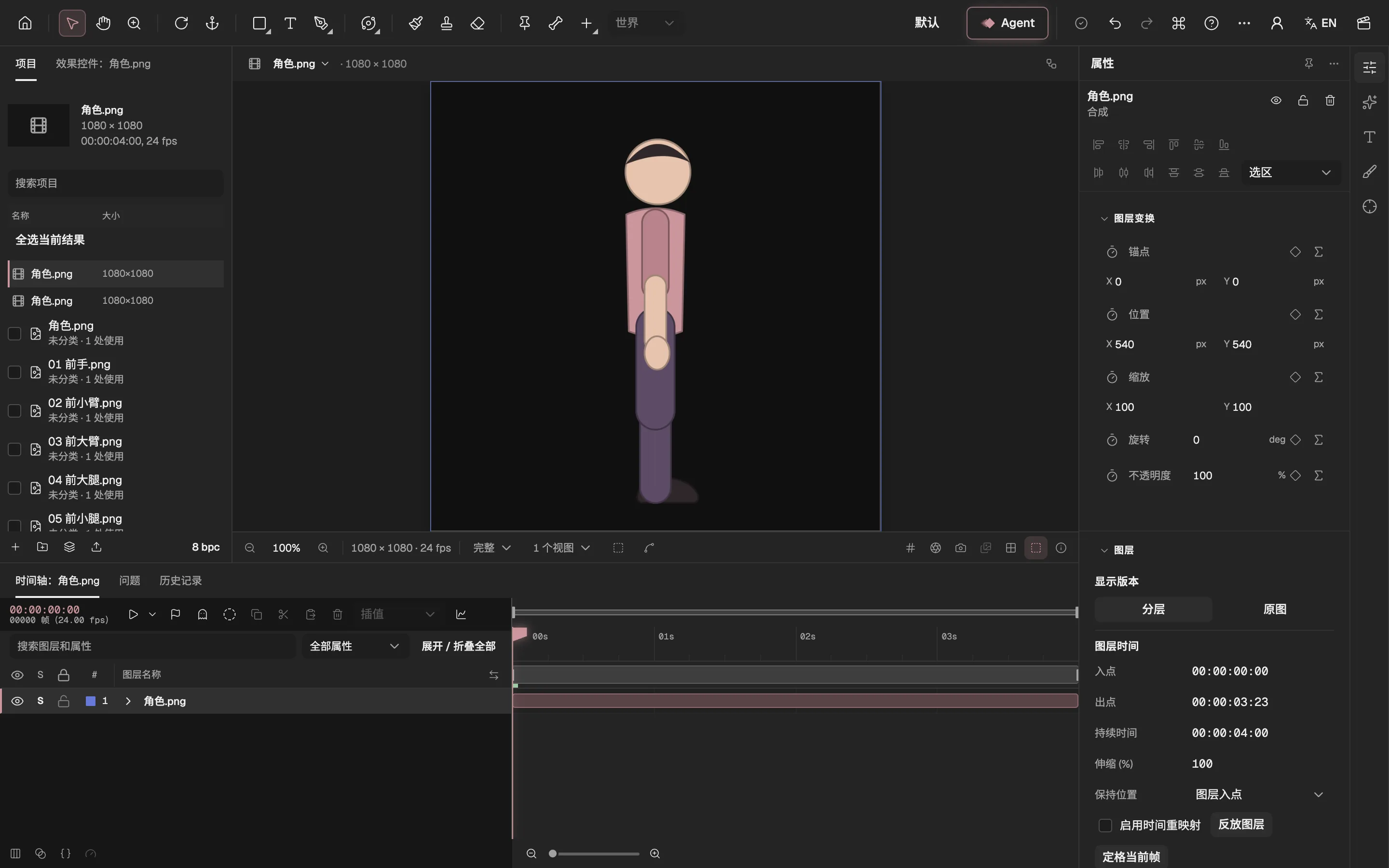1389x868 pixels.
Task: Click the 搜索项目 search field
Action: pos(115,183)
